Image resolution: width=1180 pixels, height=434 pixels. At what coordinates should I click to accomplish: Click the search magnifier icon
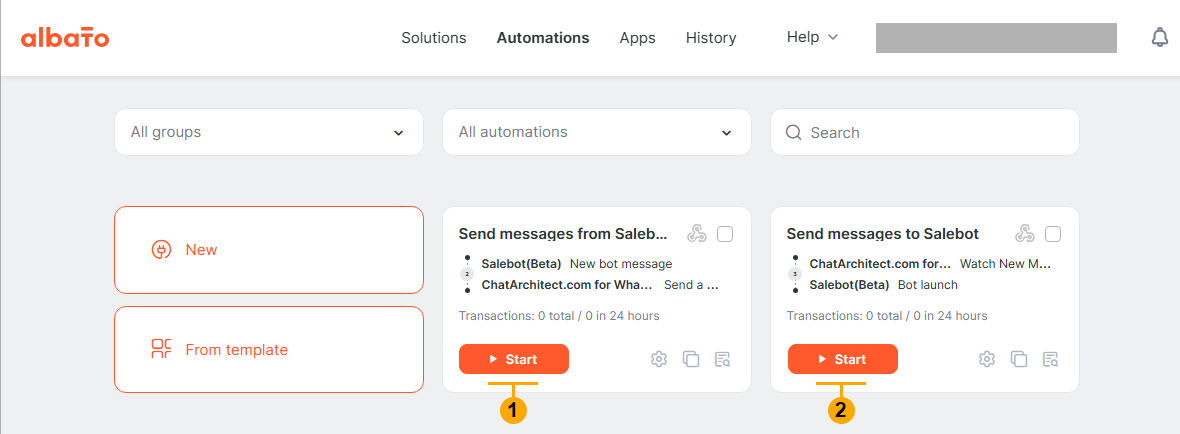click(793, 132)
